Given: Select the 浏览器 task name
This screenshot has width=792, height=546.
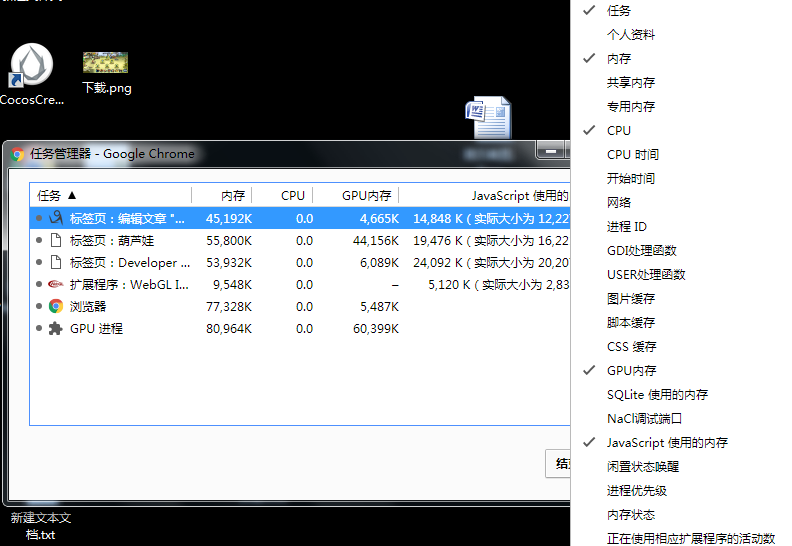Looking at the screenshot, I should tap(88, 307).
